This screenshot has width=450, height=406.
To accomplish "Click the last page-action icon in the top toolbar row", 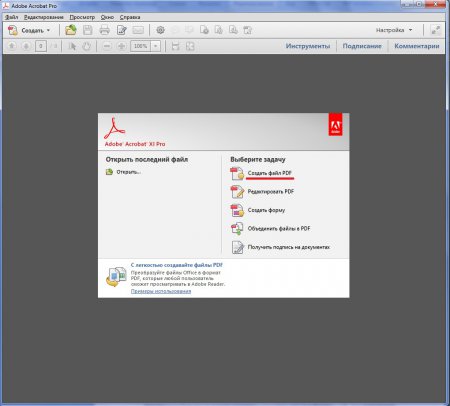I will [x=248, y=30].
